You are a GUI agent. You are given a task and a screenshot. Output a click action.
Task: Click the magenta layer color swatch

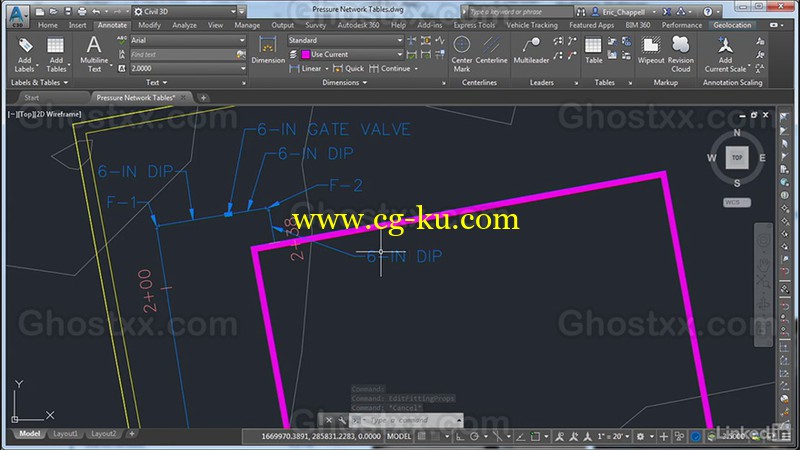point(306,54)
